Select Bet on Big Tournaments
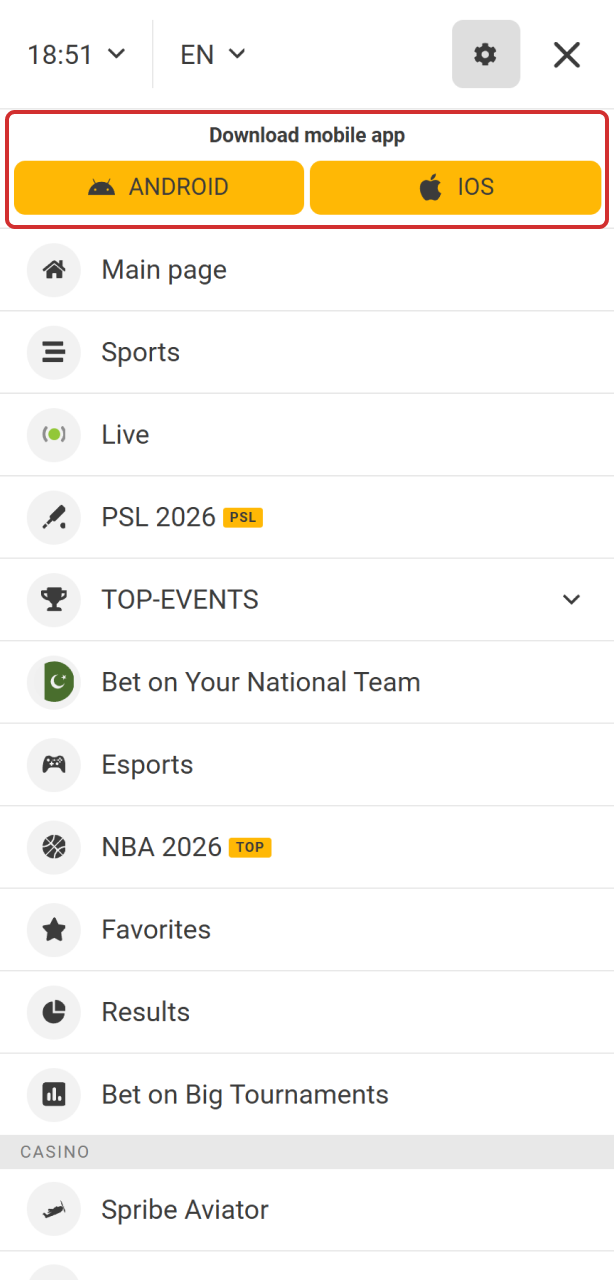Image resolution: width=614 pixels, height=1280 pixels. (x=245, y=1094)
